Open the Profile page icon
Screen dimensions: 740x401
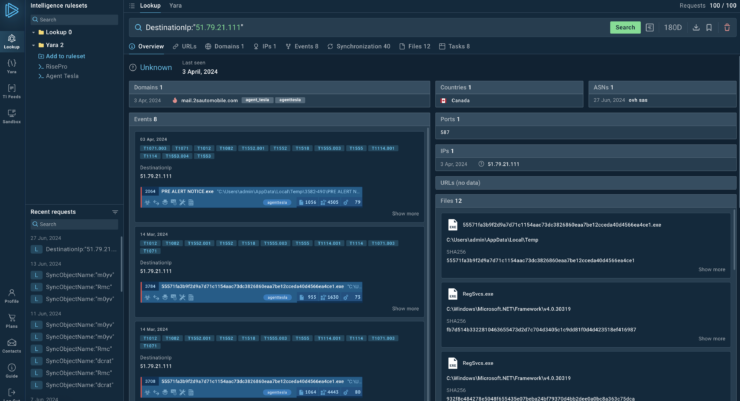click(x=11, y=294)
